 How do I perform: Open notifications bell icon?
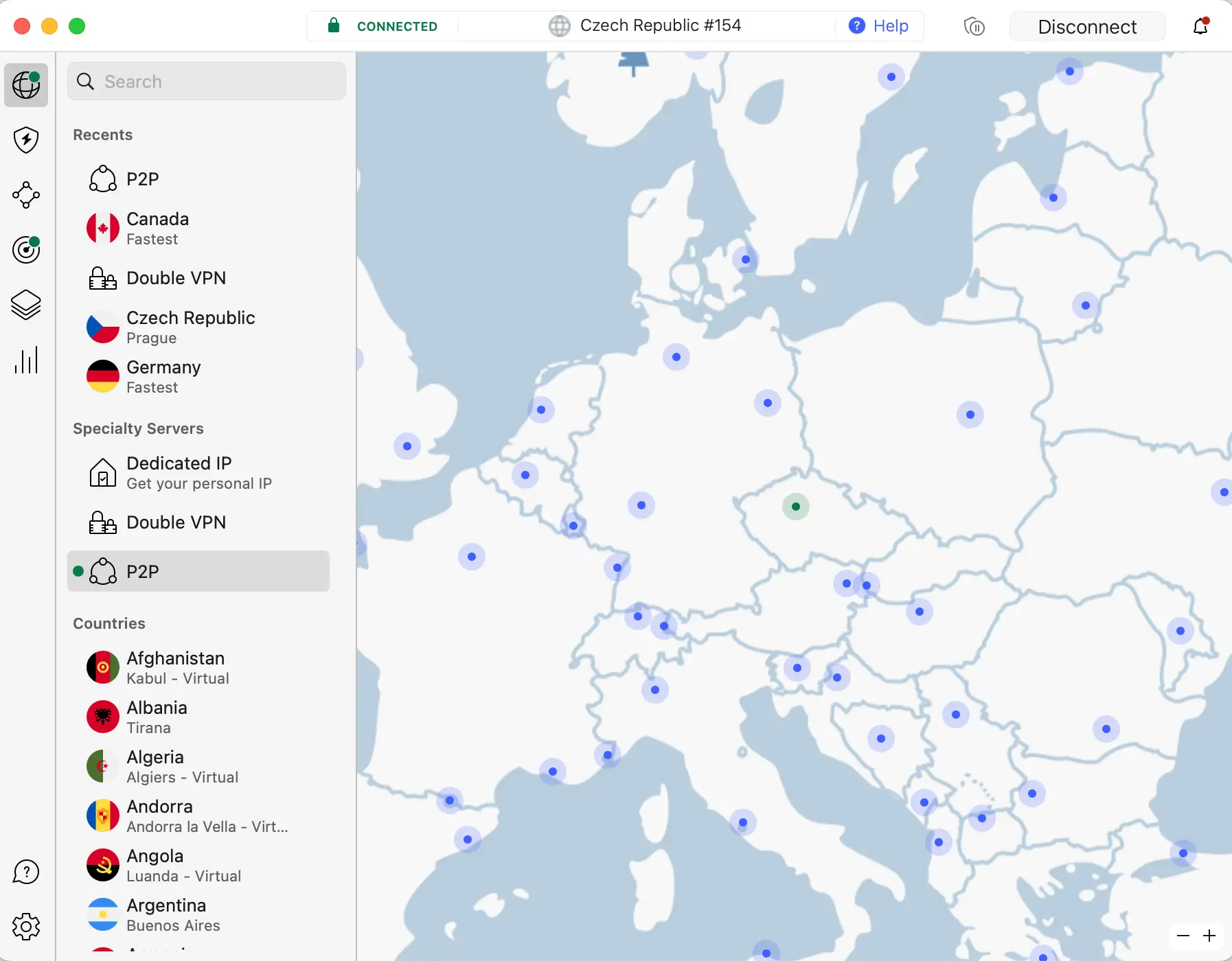coord(1201,26)
